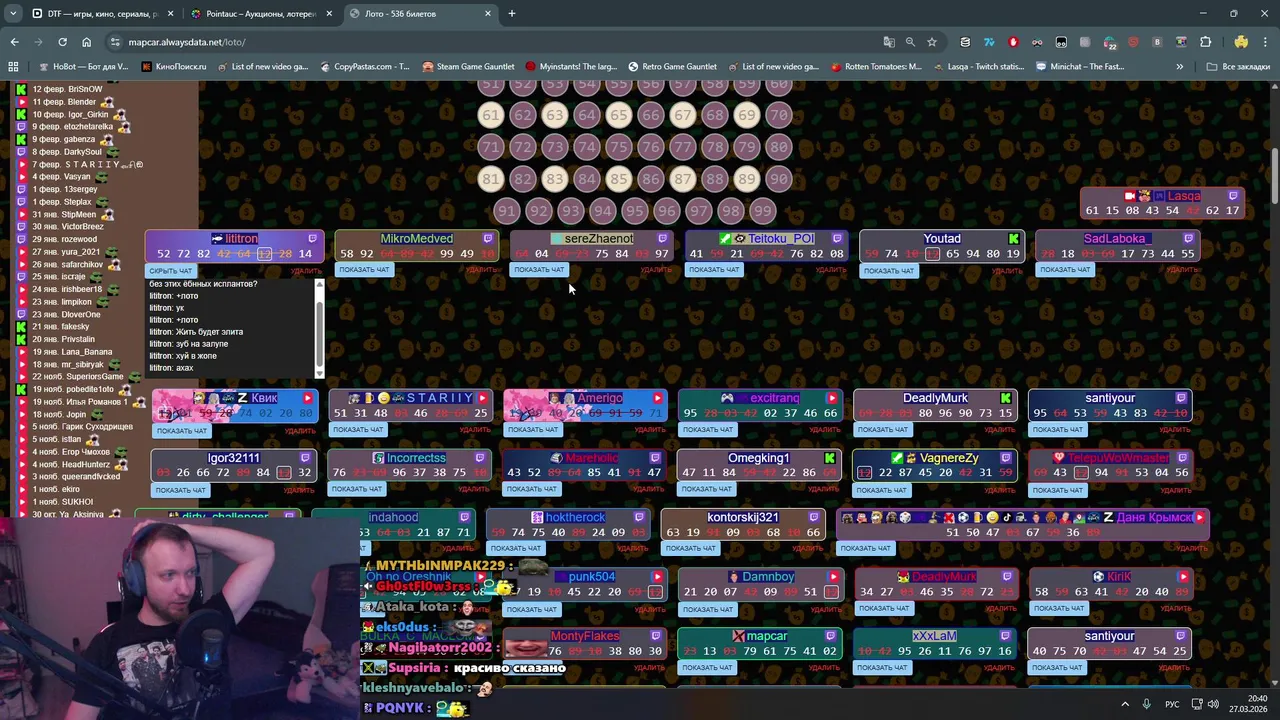Click lotto ball number 77
Viewport: 1280px width, 720px height.
point(682,147)
